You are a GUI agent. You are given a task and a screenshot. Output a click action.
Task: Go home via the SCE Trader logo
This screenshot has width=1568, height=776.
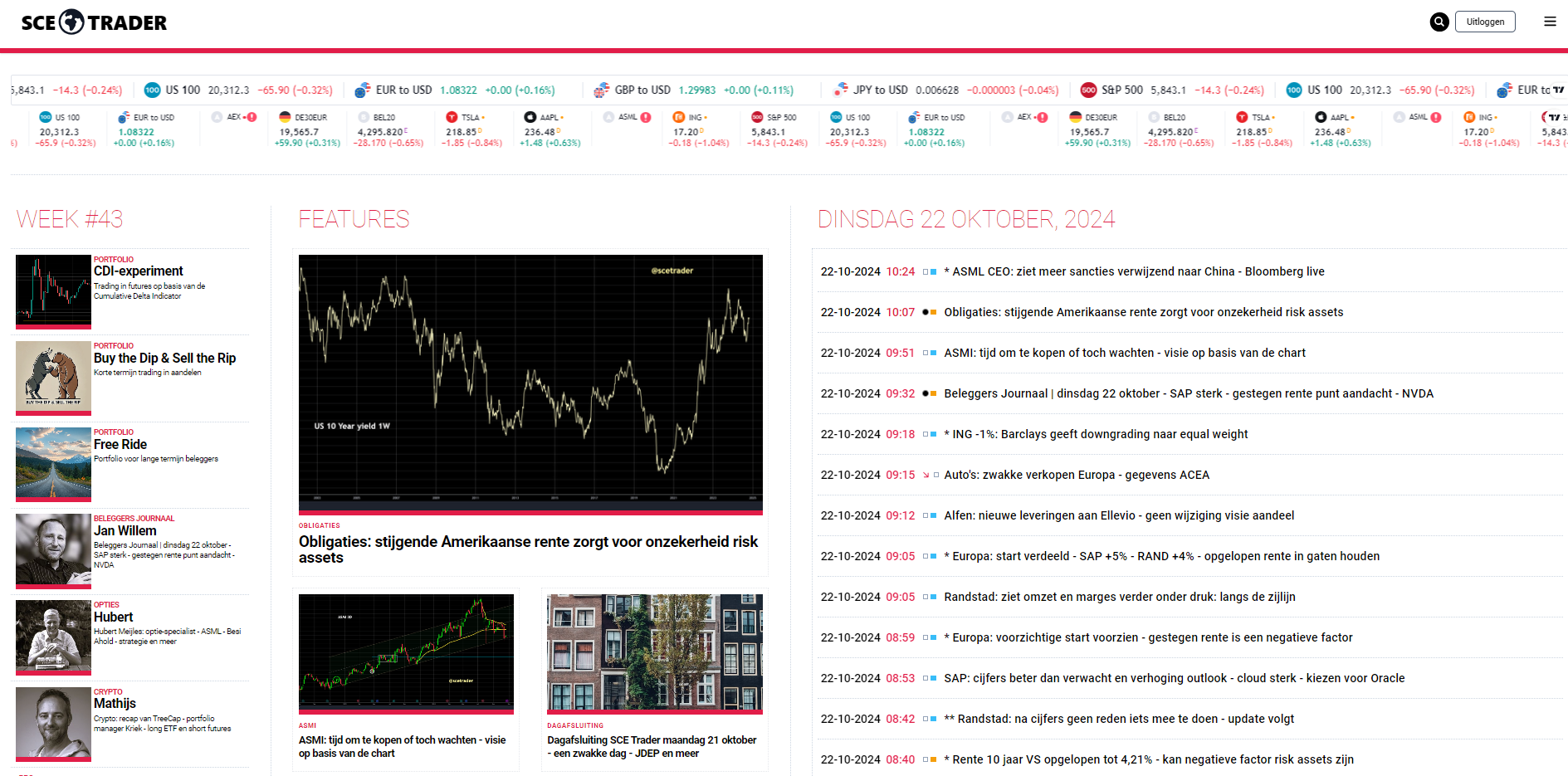coord(94,22)
